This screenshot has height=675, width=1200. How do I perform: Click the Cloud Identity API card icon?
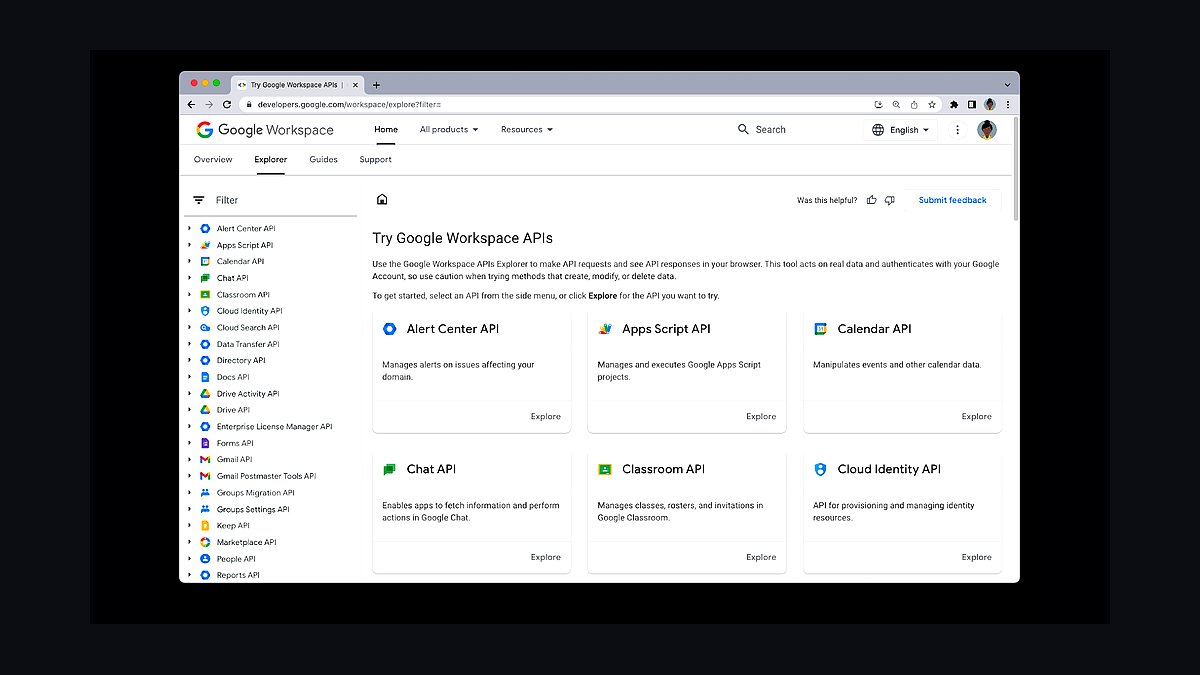pos(821,469)
